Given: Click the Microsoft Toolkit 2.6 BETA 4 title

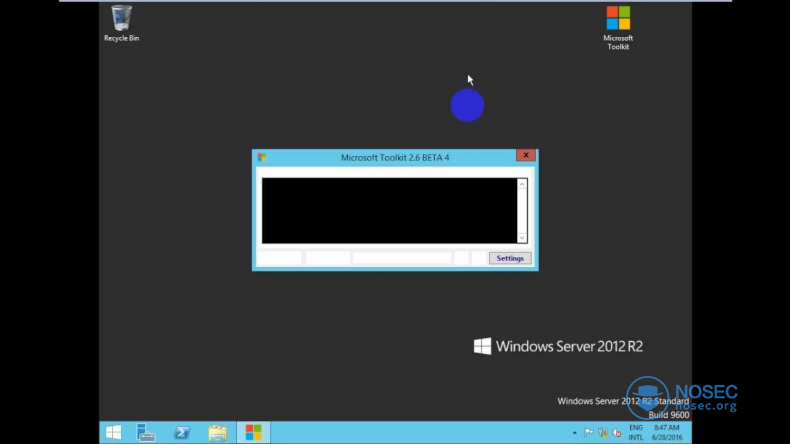Looking at the screenshot, I should point(395,157).
